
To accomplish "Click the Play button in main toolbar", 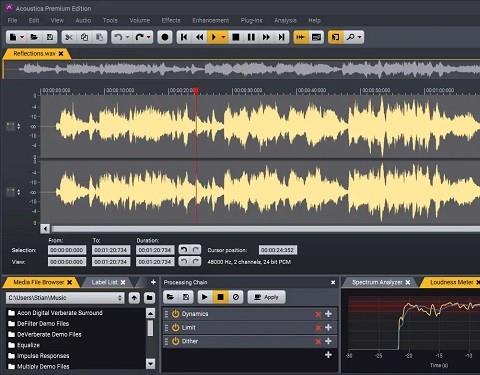I will pyautogui.click(x=214, y=37).
